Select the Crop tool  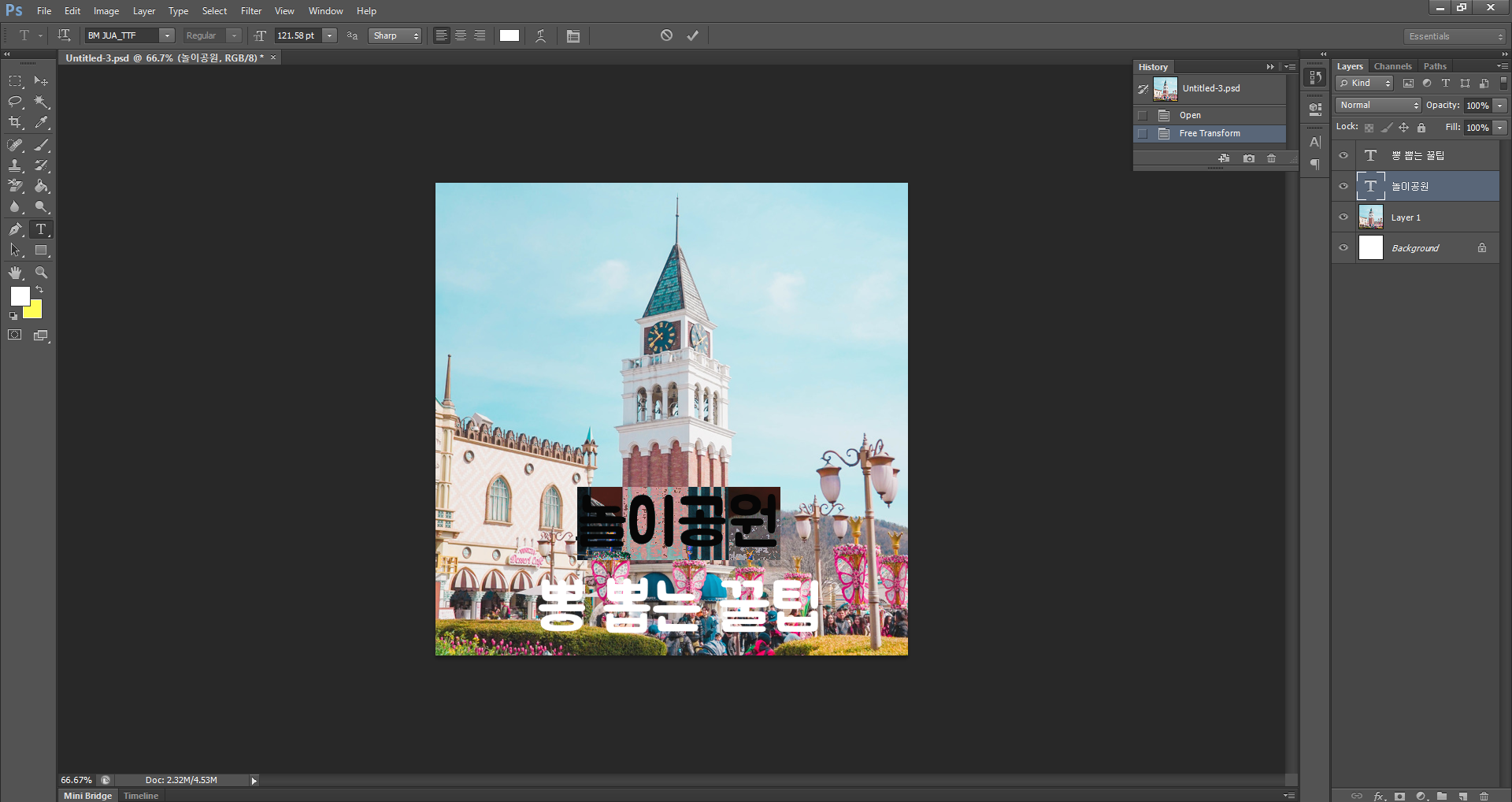click(15, 122)
